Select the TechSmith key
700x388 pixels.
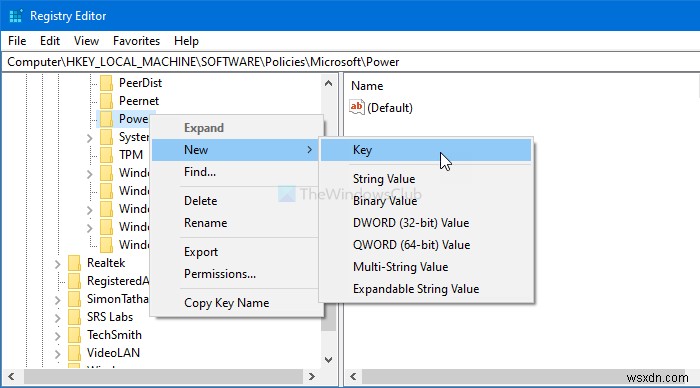pyautogui.click(x=114, y=335)
